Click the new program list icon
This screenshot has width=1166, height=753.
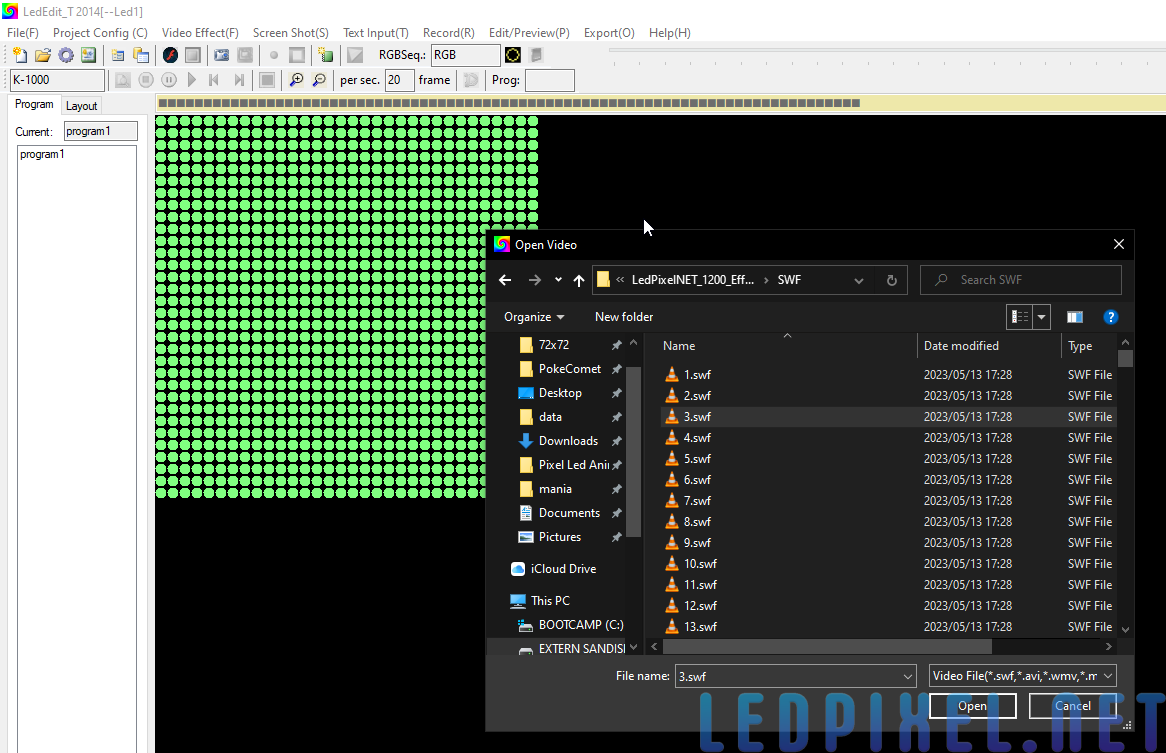[117, 55]
